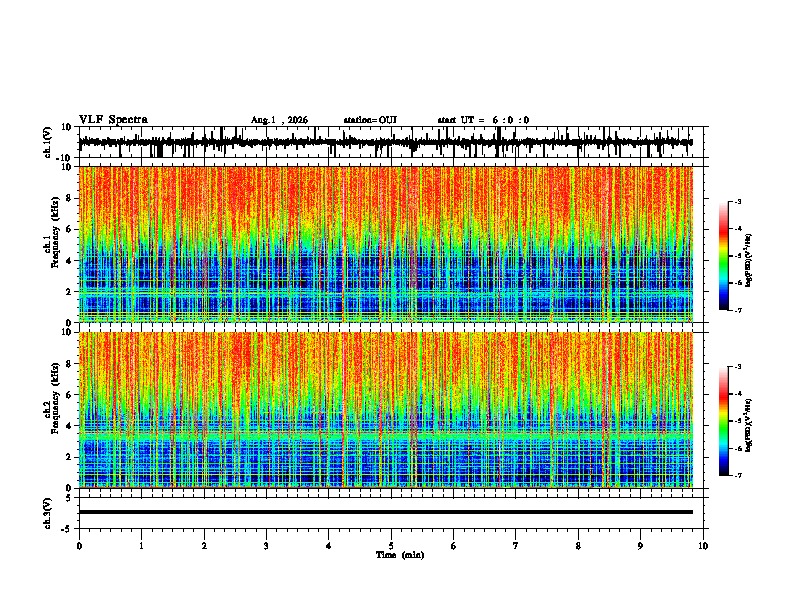Click the time axis tick label "6"
792x612 pixels.
pyautogui.click(x=454, y=546)
